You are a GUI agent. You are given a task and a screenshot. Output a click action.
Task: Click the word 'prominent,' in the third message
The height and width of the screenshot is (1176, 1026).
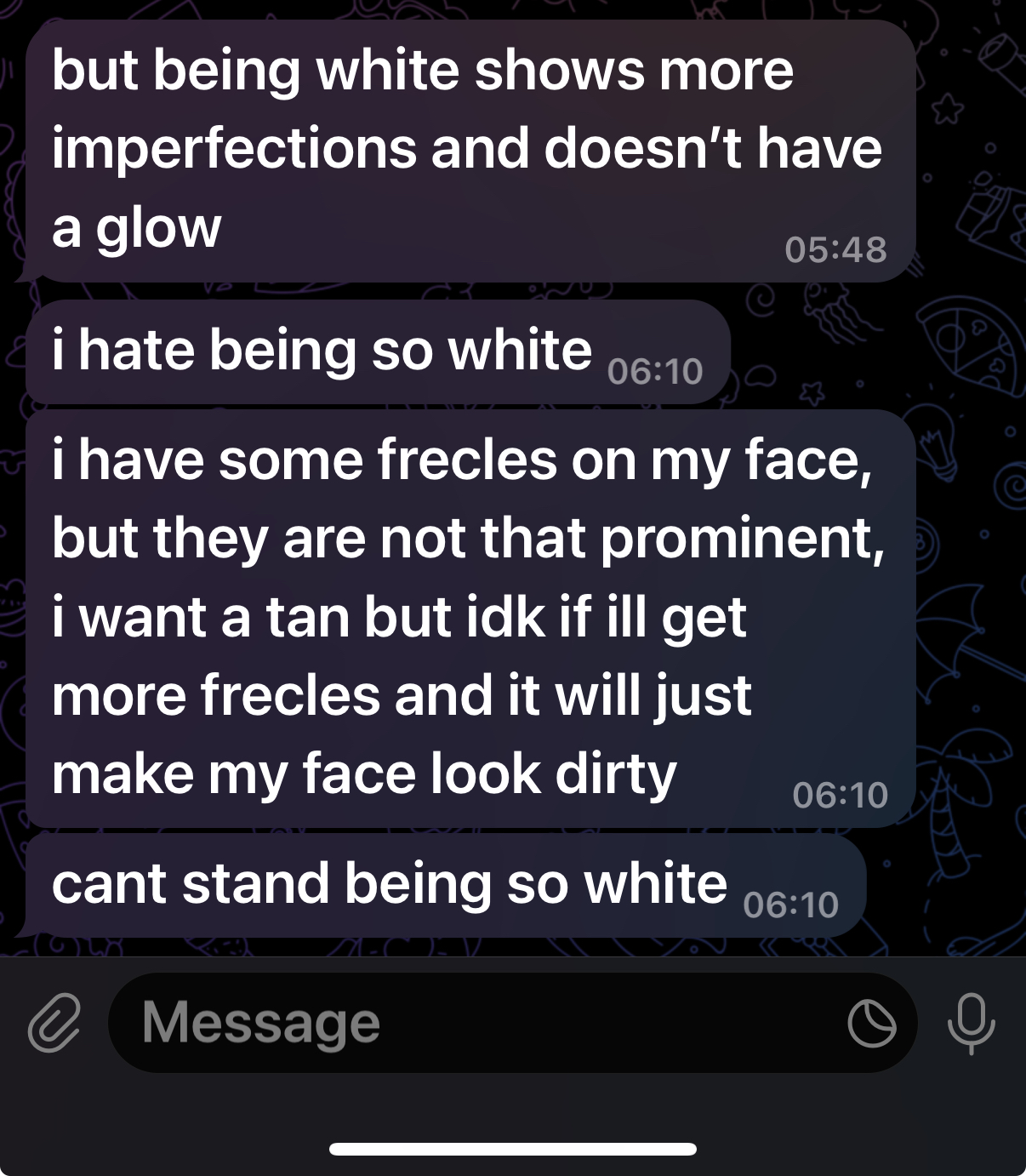tap(742, 539)
